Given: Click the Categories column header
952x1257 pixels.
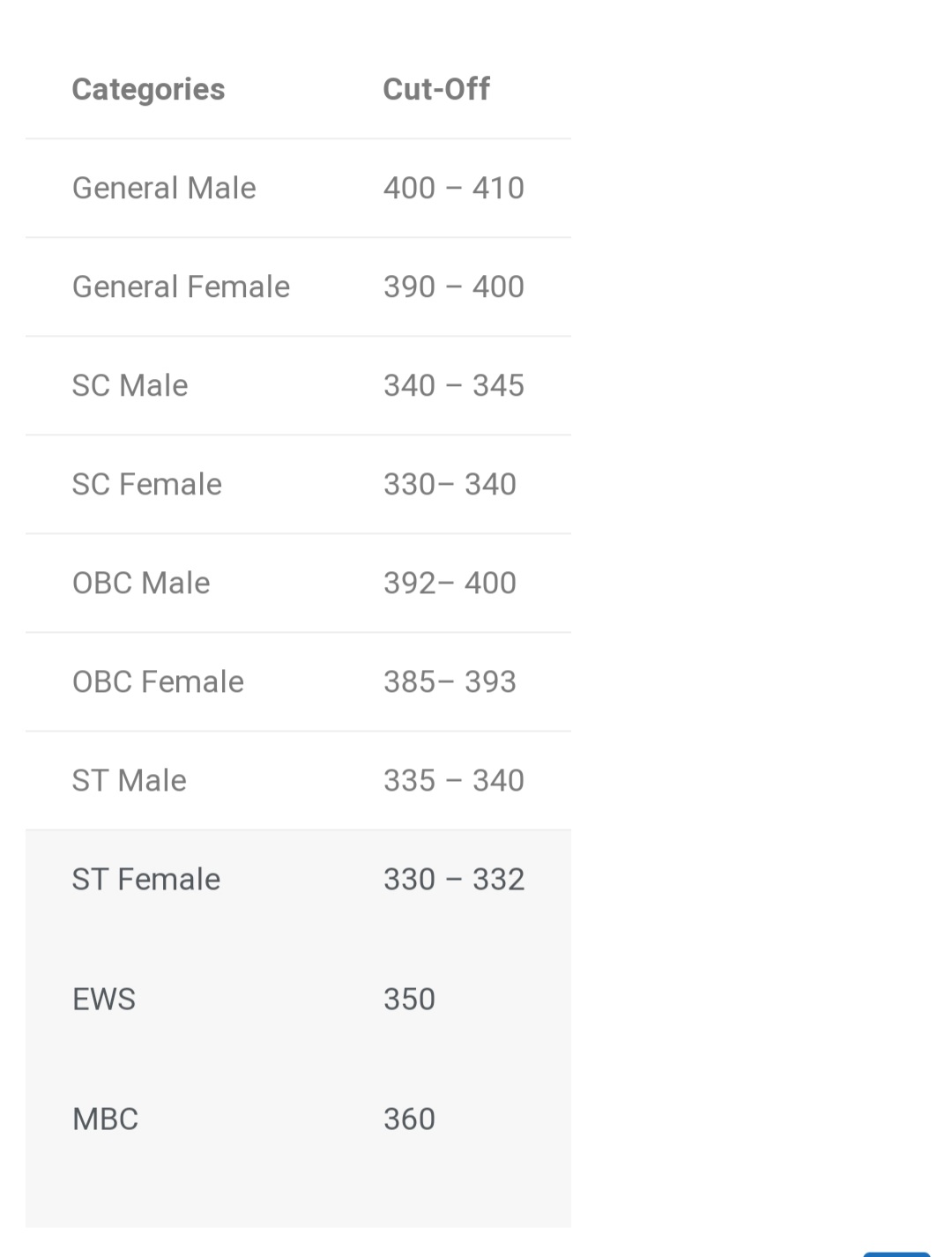Looking at the screenshot, I should click(x=148, y=89).
